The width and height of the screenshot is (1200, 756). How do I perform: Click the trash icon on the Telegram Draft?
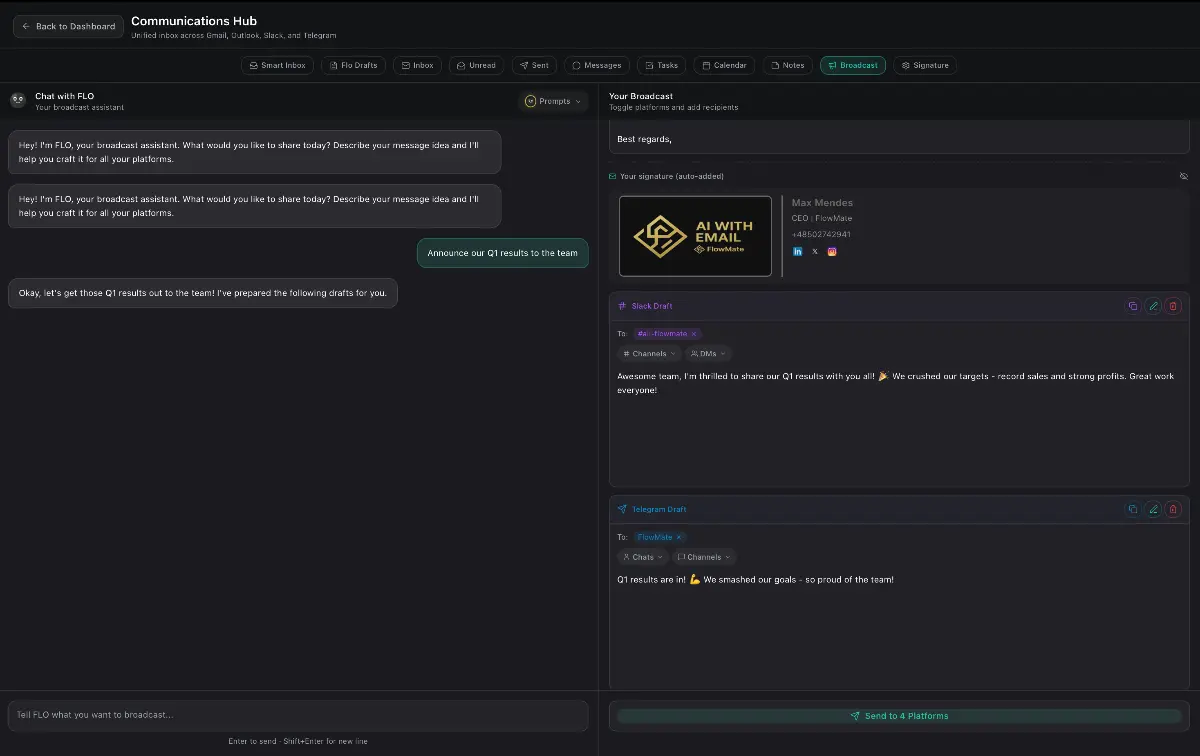[x=1173, y=509]
